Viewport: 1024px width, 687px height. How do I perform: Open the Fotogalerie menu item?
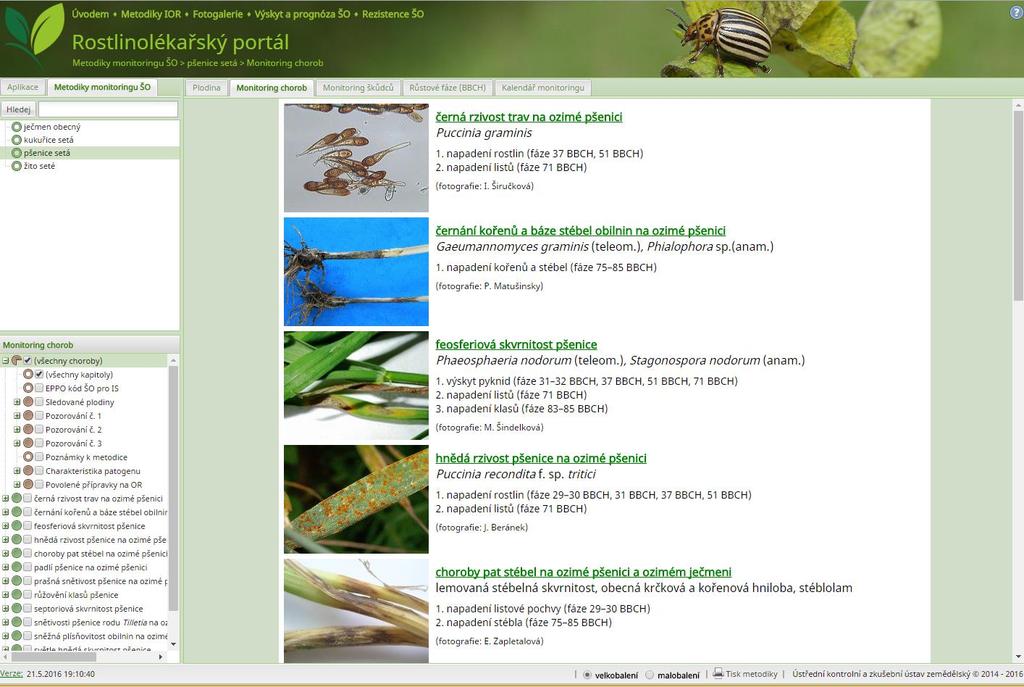217,14
